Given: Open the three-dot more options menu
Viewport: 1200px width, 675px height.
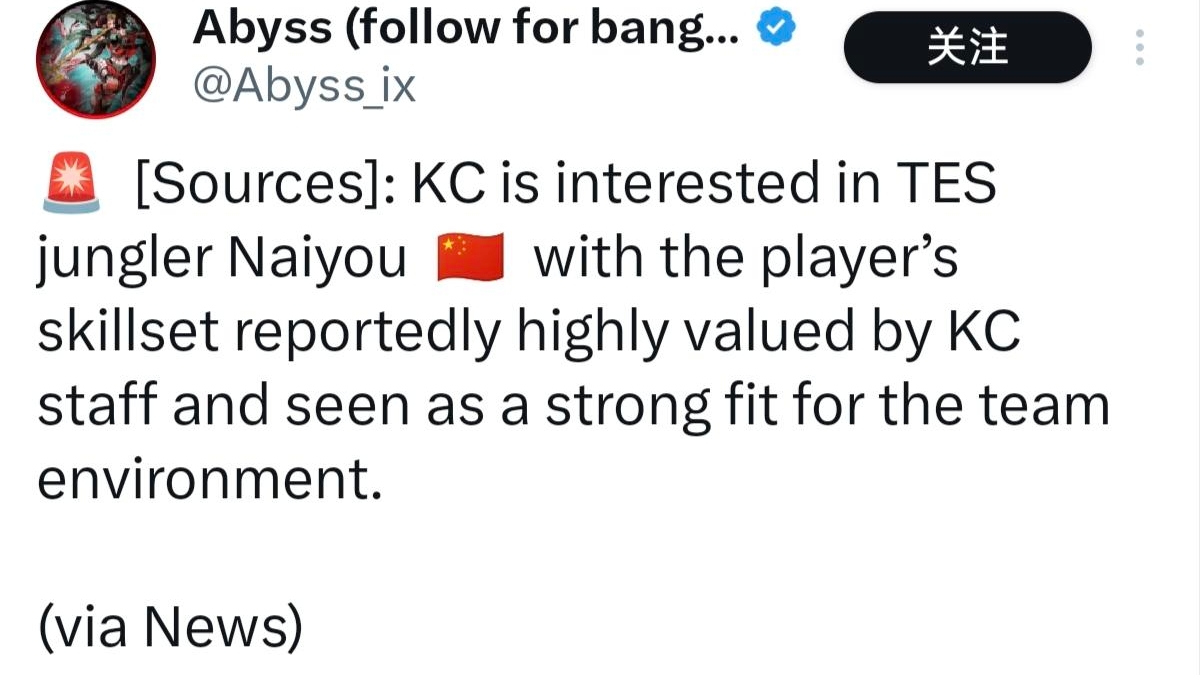Looking at the screenshot, I should click(1140, 48).
